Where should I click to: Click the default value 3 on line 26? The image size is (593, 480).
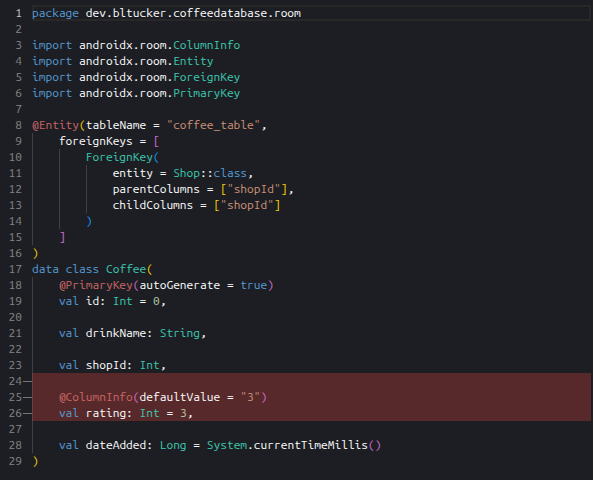(183, 413)
